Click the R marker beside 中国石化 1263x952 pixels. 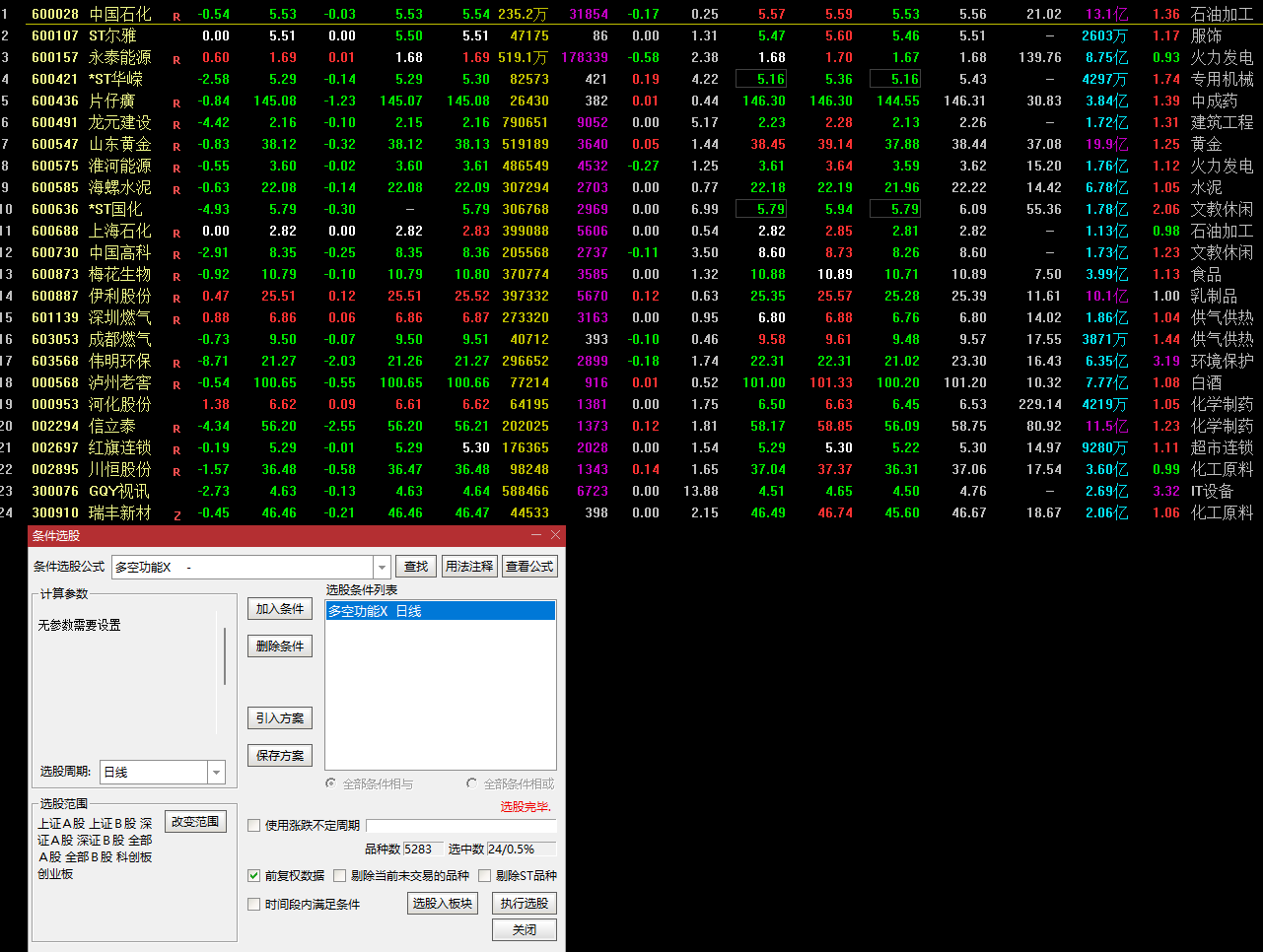click(176, 17)
